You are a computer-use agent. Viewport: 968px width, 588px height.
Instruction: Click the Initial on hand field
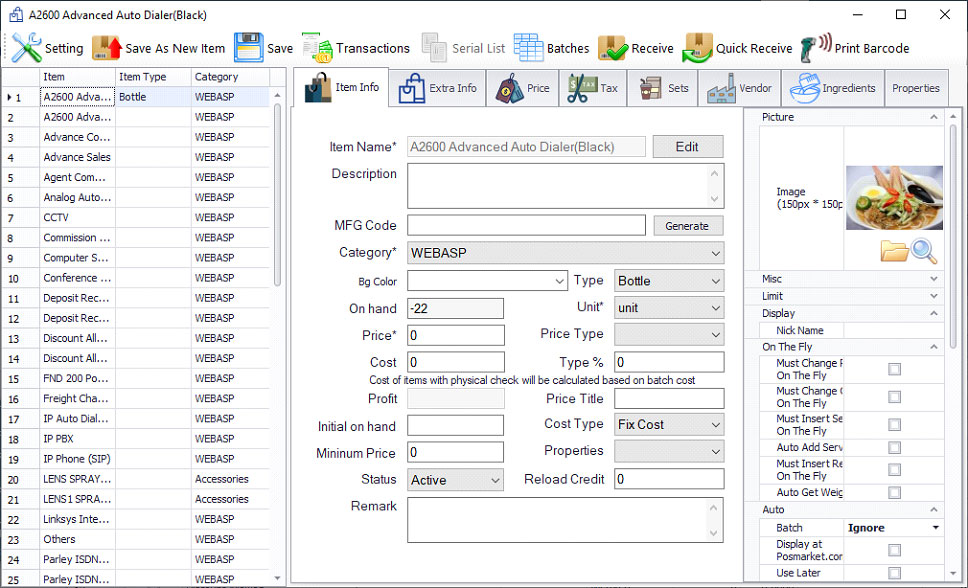pyautogui.click(x=456, y=426)
